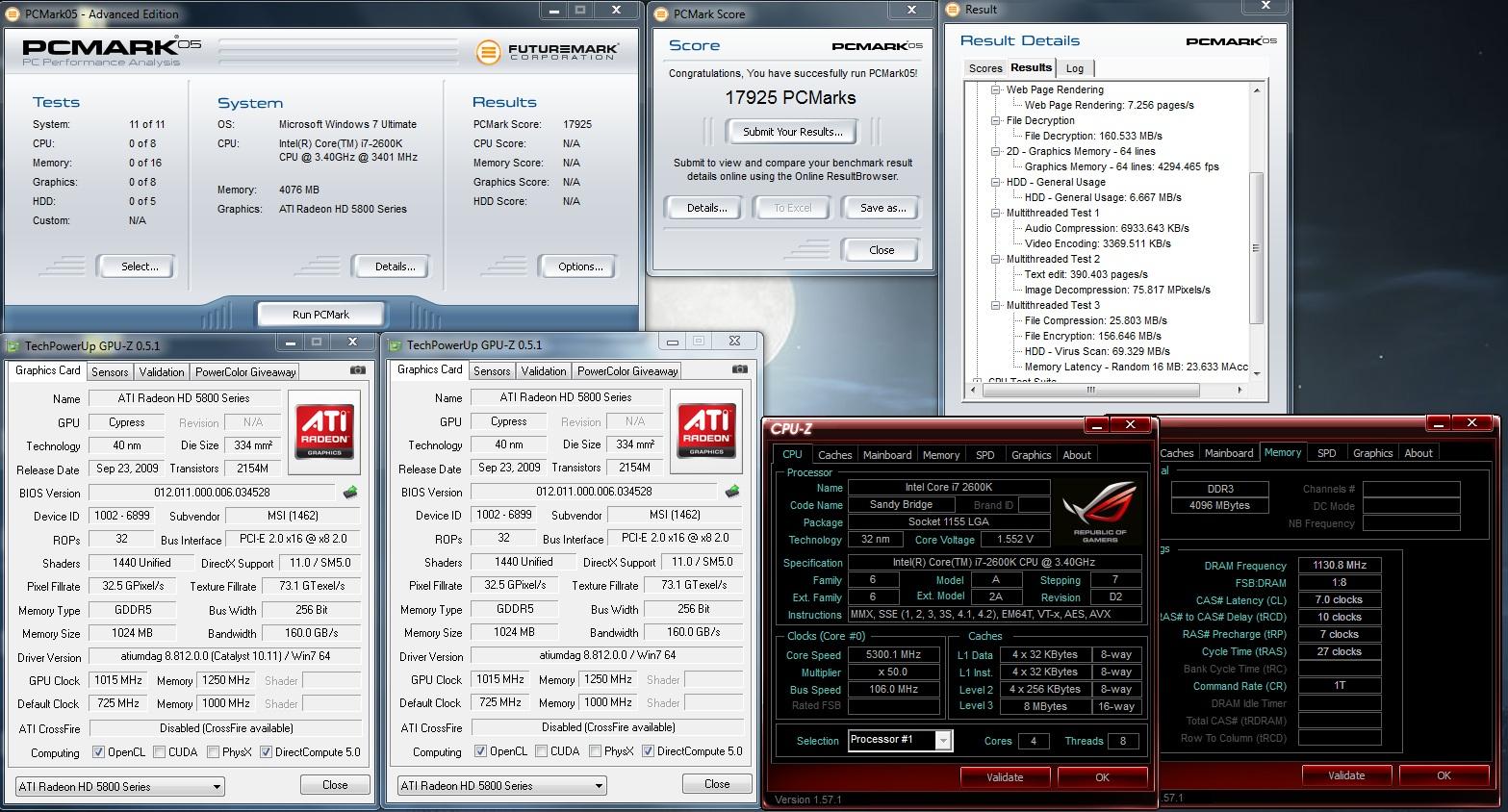
Task: Click the vertical scrollbar thumb in Result Details
Action: [1256, 247]
